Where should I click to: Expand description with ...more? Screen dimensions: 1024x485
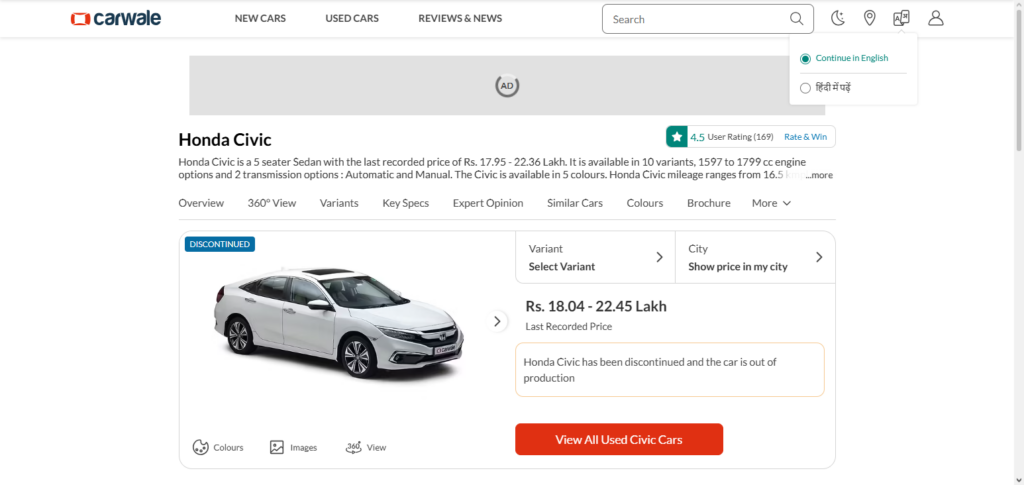819,175
